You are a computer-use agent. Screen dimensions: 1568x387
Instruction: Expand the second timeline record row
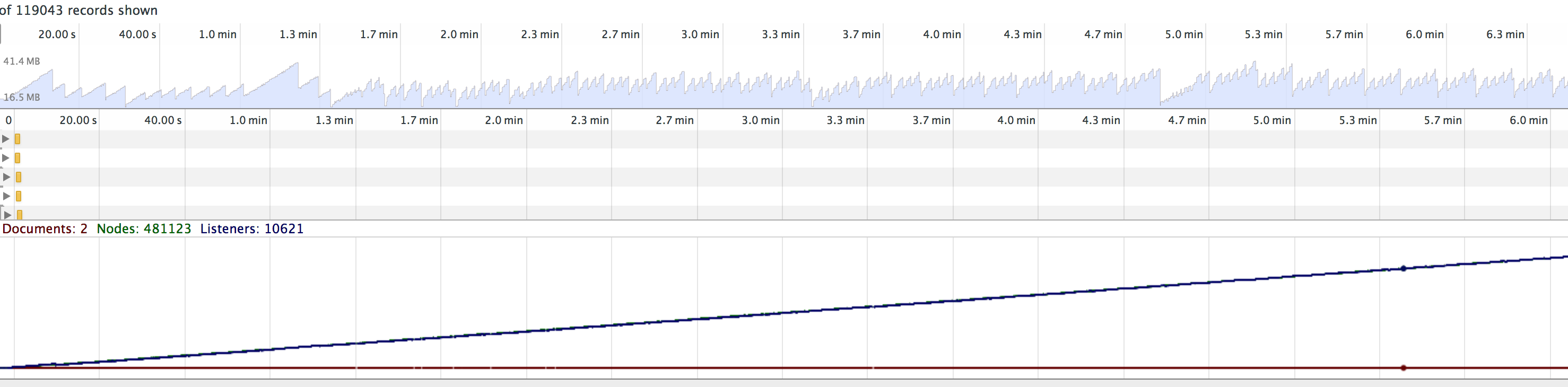tap(5, 158)
